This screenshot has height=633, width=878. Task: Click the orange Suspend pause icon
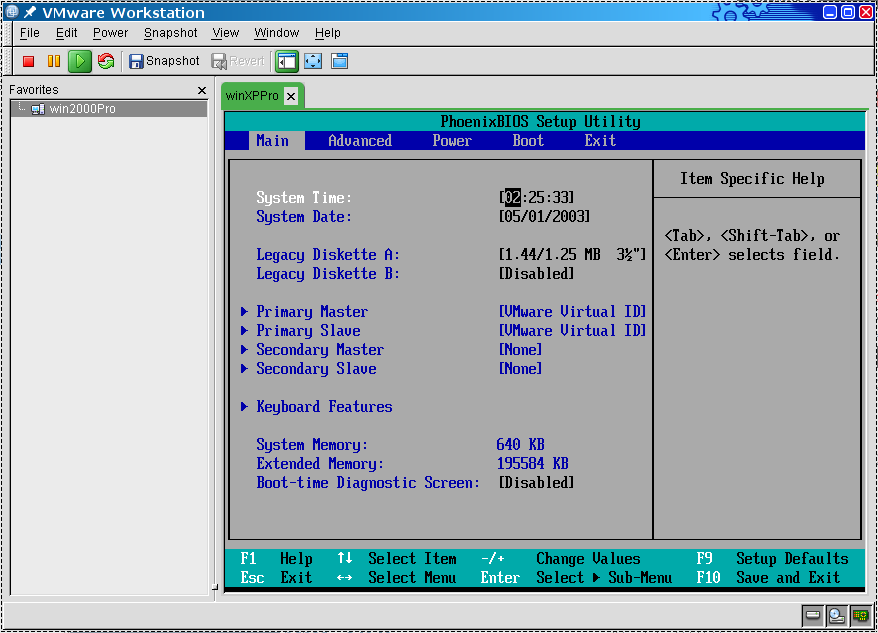pos(54,61)
